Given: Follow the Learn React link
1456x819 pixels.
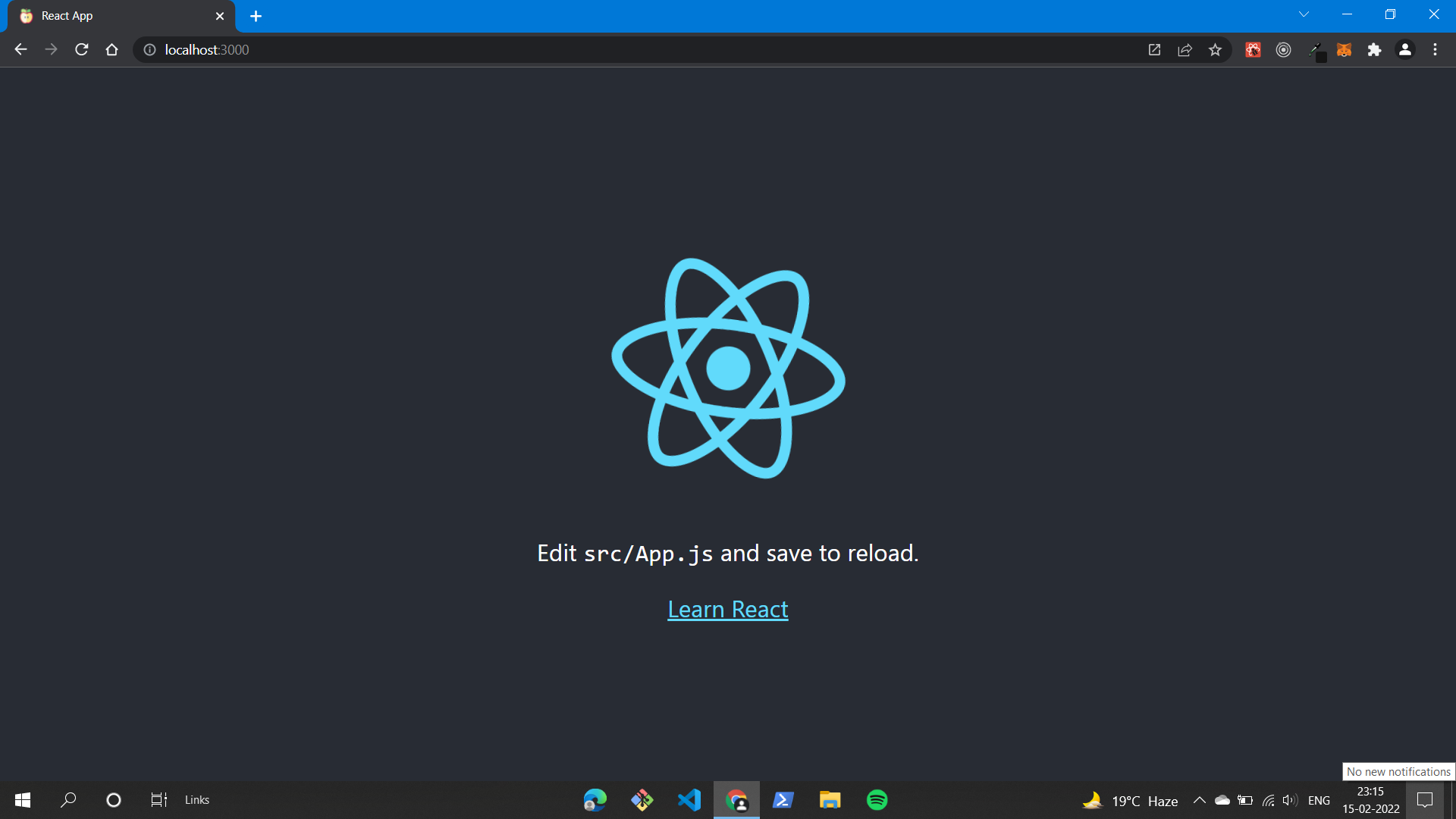Looking at the screenshot, I should point(727,609).
